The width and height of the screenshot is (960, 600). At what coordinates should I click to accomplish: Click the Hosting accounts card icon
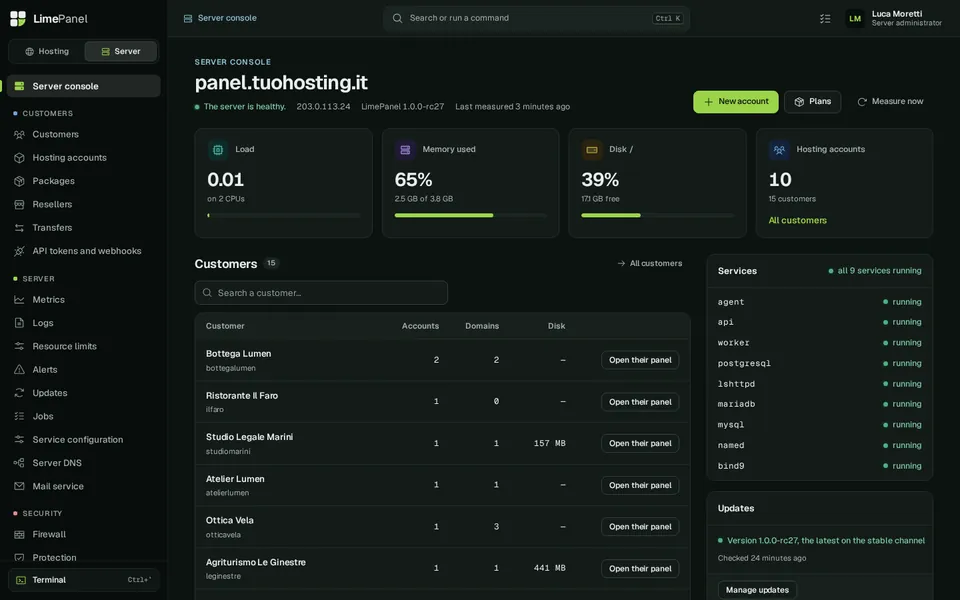tap(779, 149)
